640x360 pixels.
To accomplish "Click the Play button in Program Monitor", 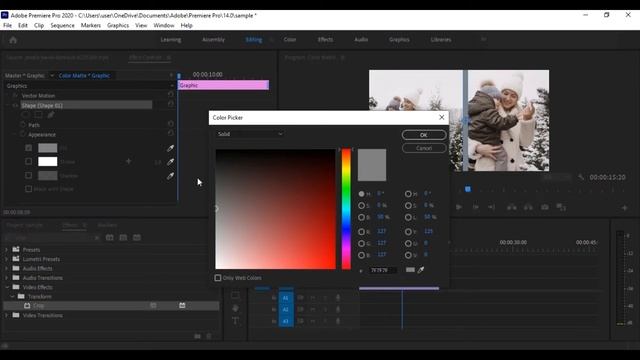I will (x=459, y=207).
